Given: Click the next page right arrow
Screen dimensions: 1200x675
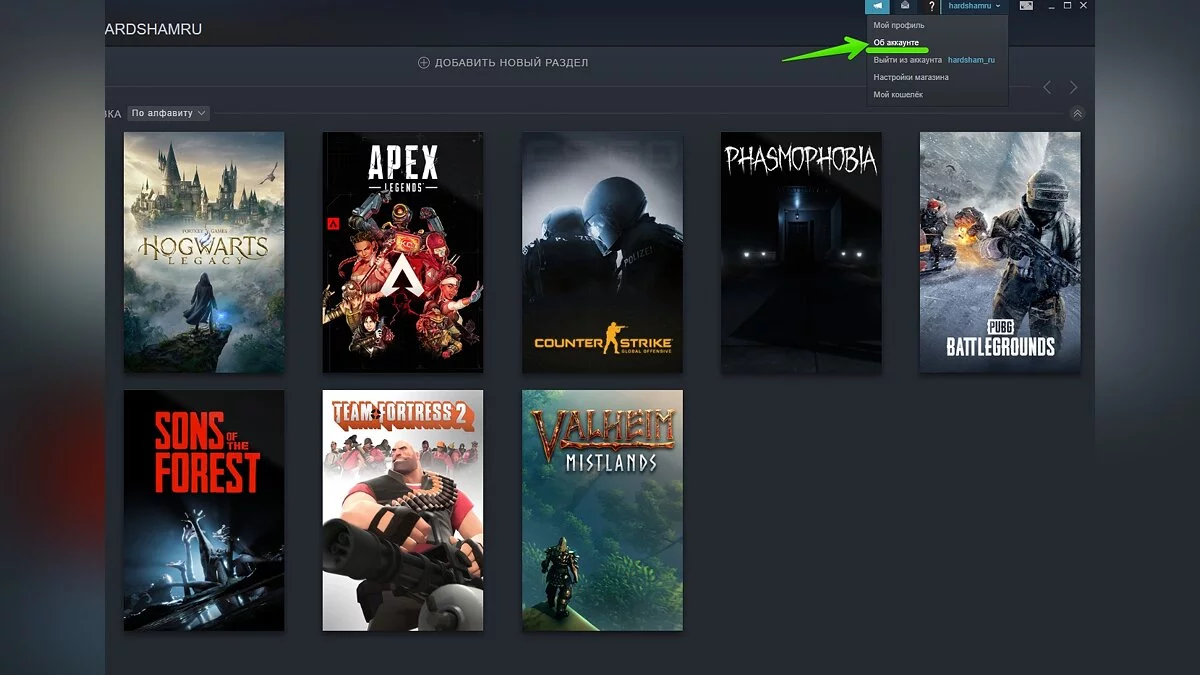Looking at the screenshot, I should 1073,88.
